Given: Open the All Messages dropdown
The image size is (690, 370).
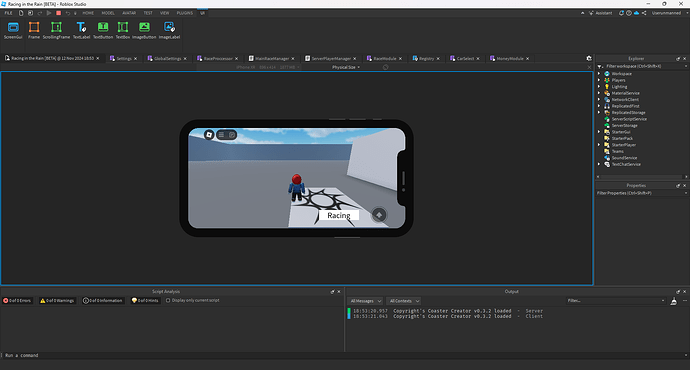Looking at the screenshot, I should pyautogui.click(x=365, y=301).
